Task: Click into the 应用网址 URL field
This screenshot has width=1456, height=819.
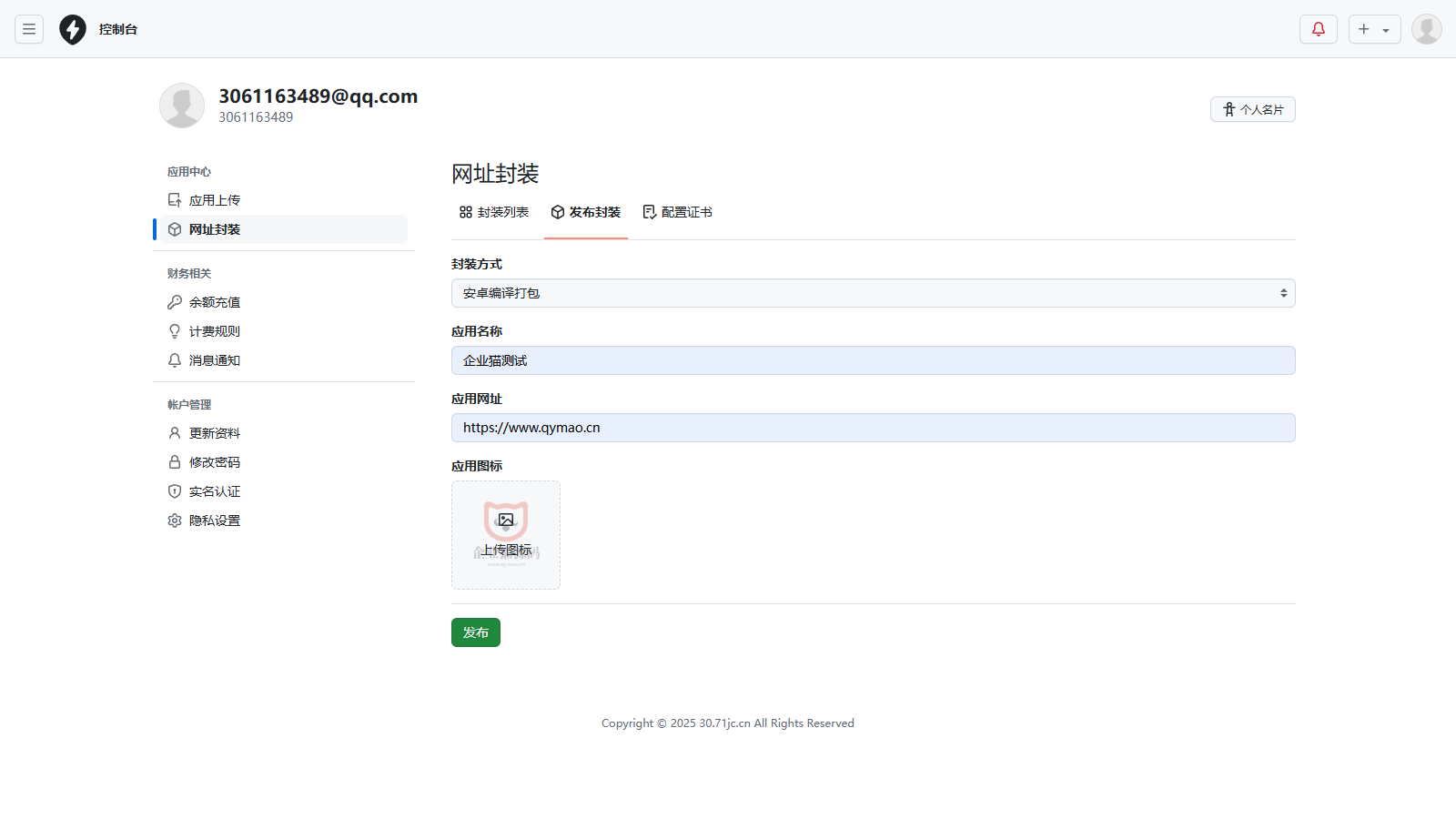Action: coord(873,428)
